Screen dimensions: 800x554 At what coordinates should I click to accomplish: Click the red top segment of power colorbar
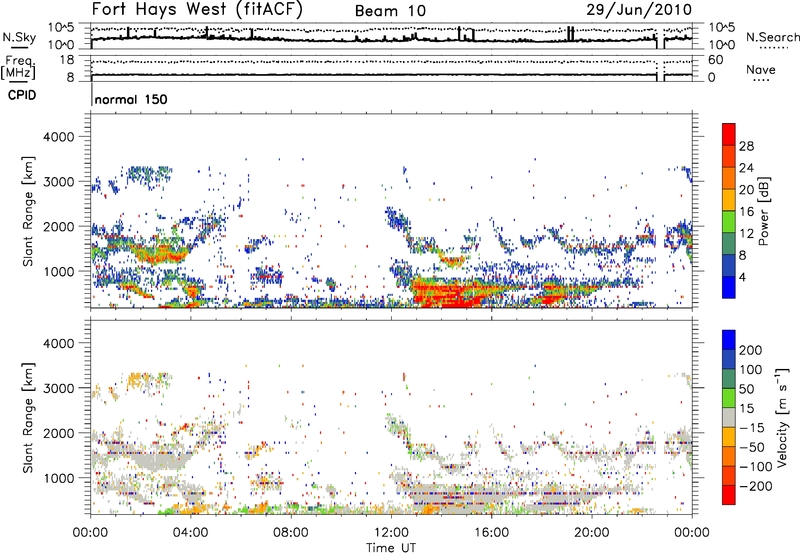729,135
